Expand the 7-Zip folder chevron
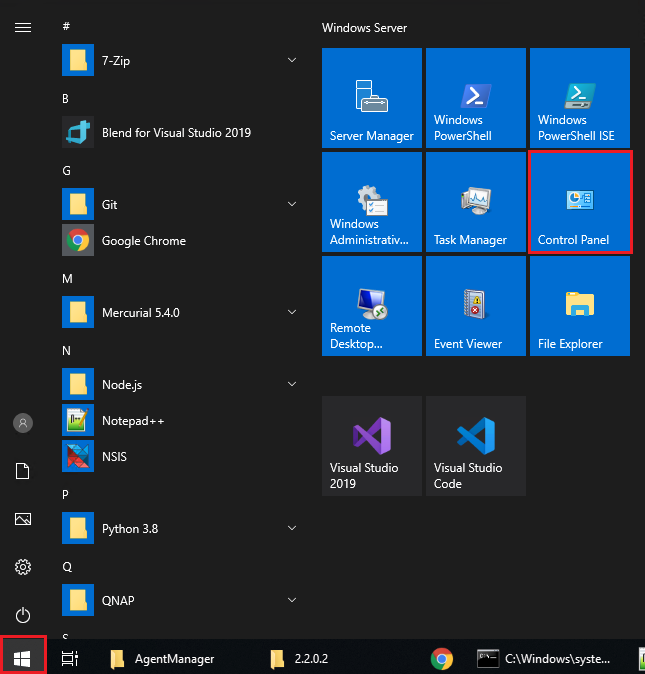Image resolution: width=645 pixels, height=674 pixels. point(292,60)
